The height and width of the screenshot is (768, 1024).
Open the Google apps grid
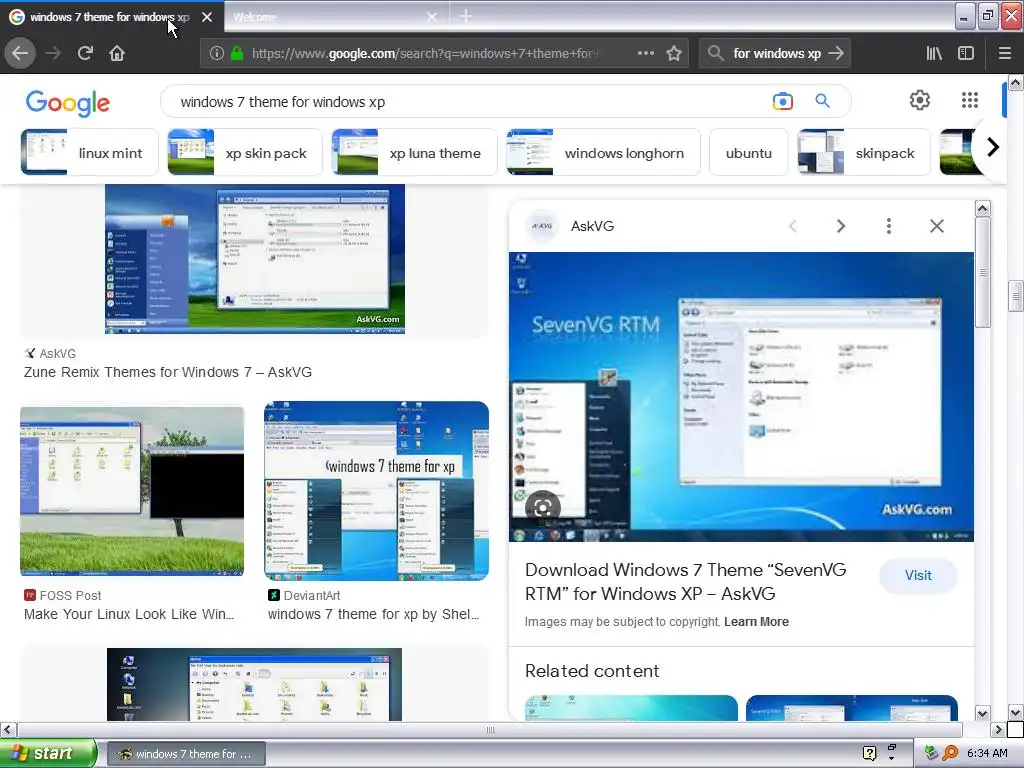[x=970, y=100]
